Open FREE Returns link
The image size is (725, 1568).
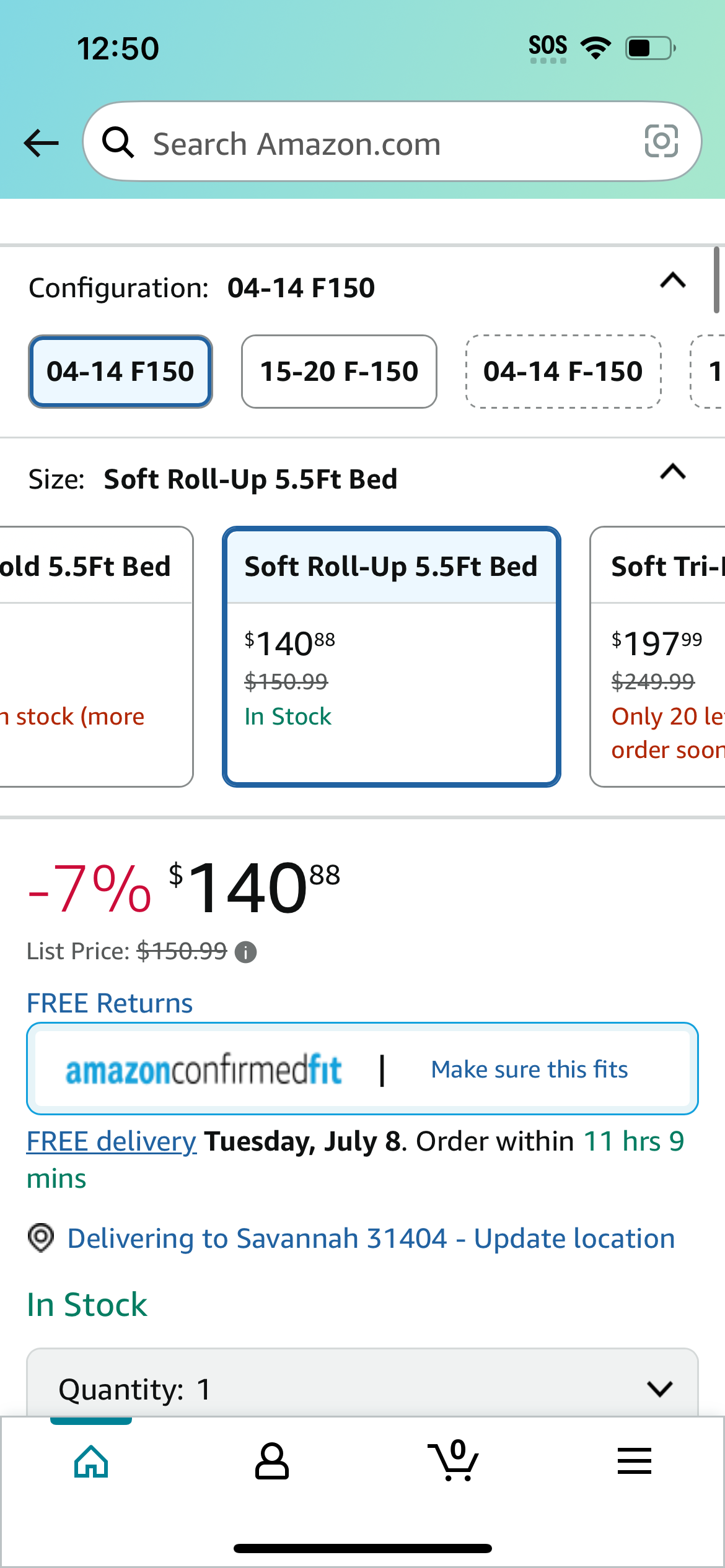[110, 1003]
